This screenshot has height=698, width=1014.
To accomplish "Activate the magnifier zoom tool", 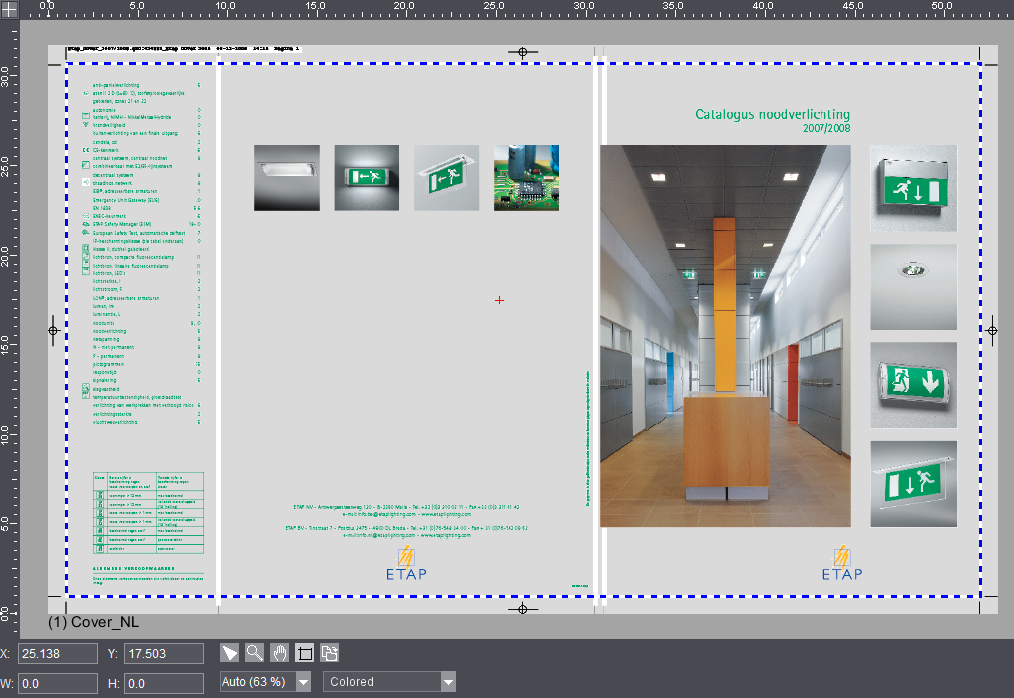I will click(255, 653).
